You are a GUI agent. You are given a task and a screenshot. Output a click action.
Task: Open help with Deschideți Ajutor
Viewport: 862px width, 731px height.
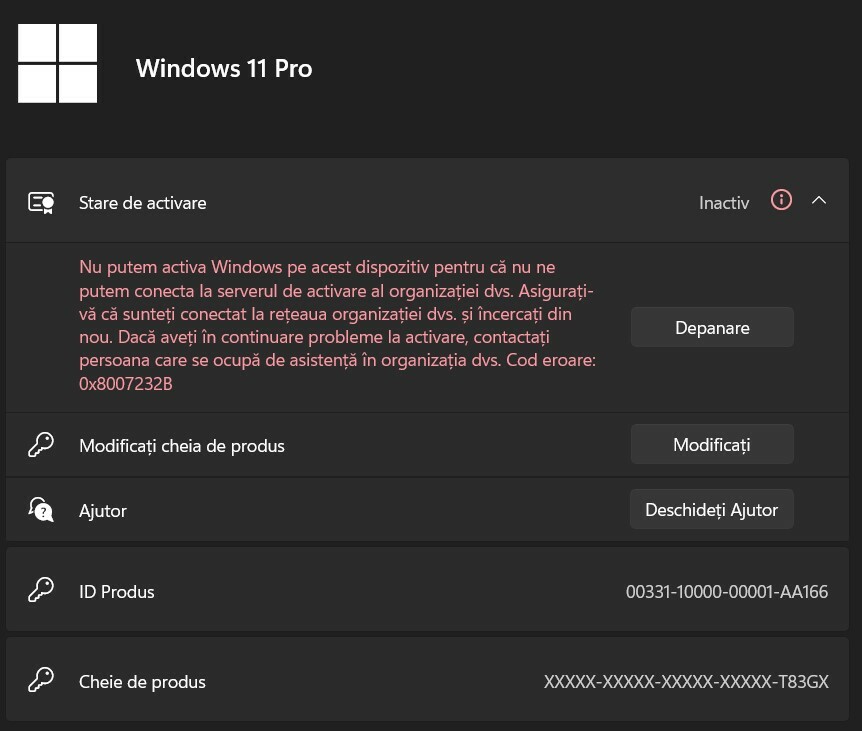click(712, 510)
